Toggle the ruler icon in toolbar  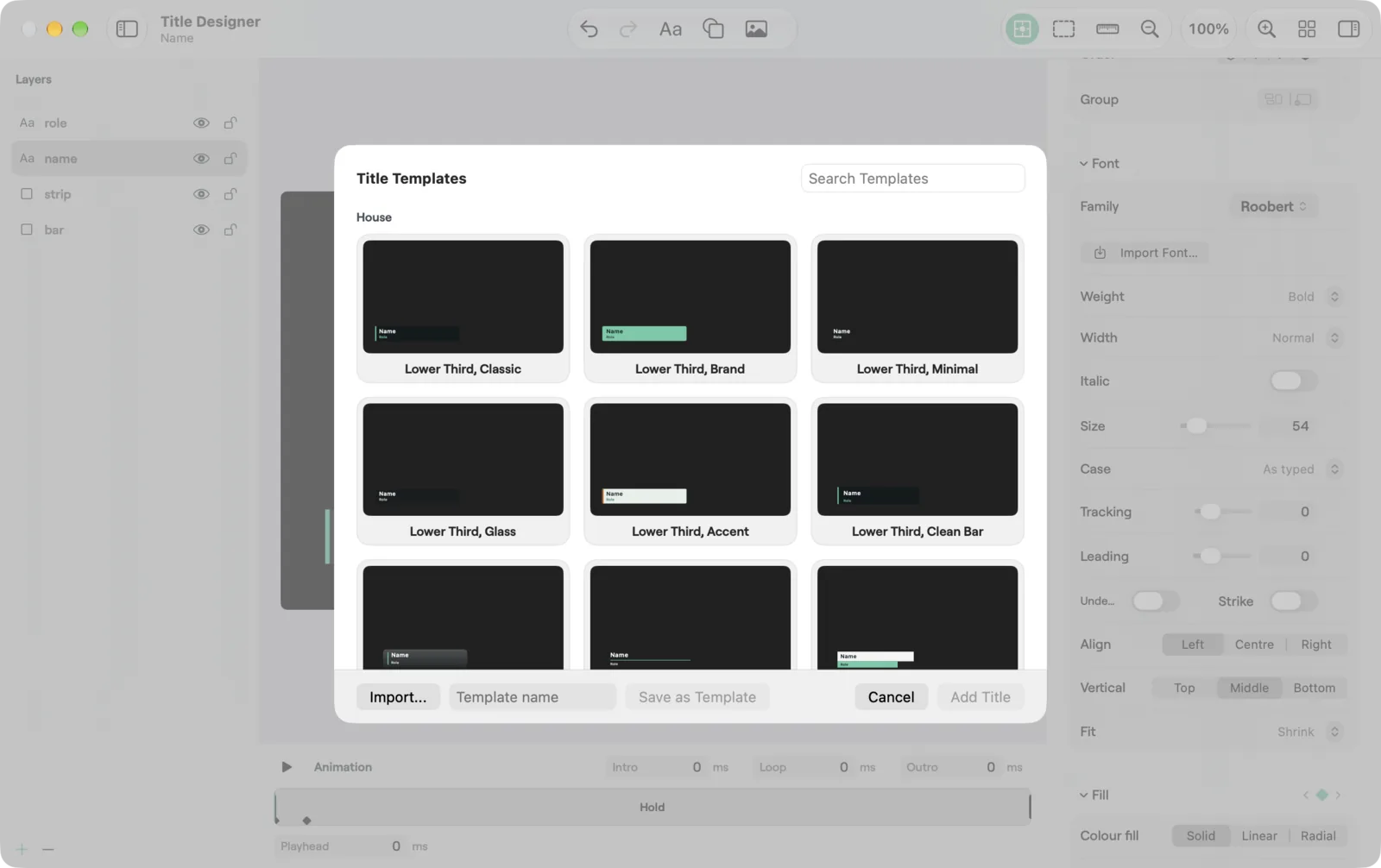[x=1107, y=28]
